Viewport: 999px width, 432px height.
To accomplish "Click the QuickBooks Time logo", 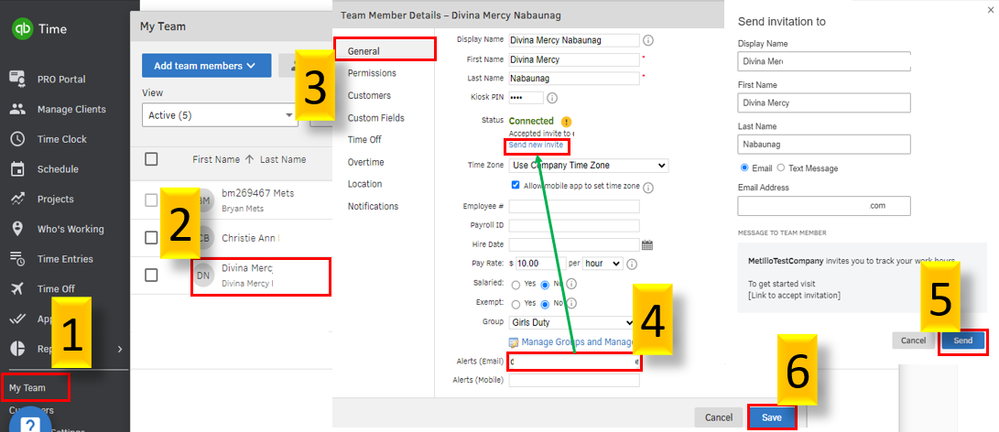I will 22,29.
